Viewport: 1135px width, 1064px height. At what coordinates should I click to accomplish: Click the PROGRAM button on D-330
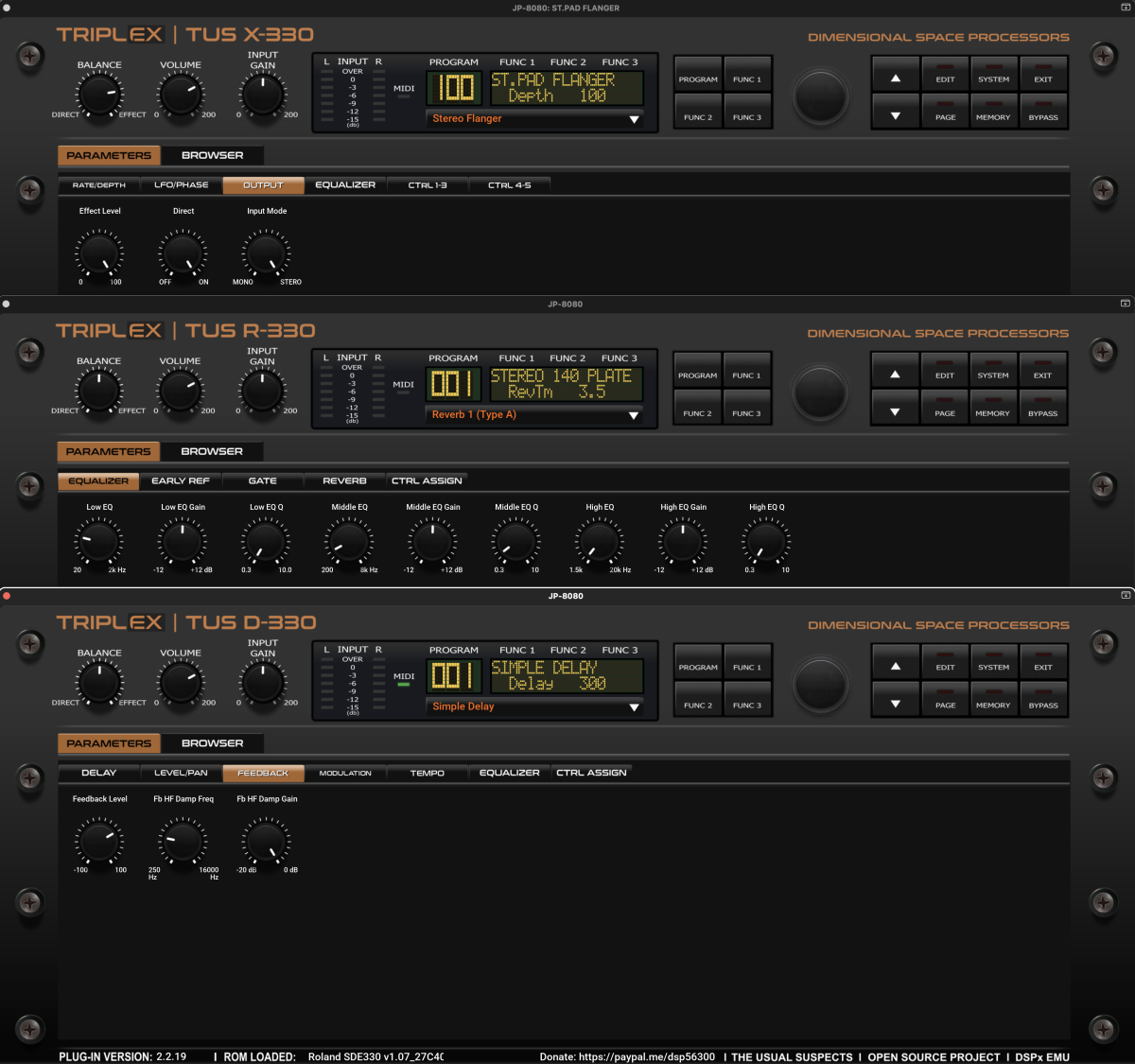coord(698,662)
